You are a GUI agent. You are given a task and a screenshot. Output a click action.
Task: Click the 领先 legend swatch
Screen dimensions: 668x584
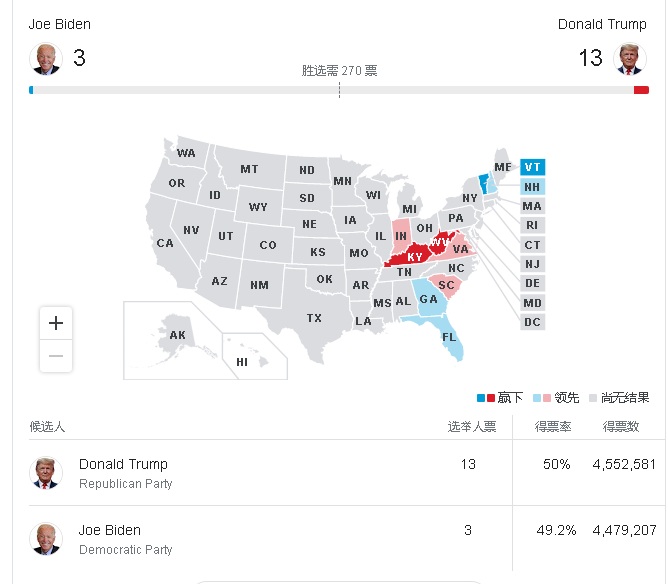click(x=542, y=398)
